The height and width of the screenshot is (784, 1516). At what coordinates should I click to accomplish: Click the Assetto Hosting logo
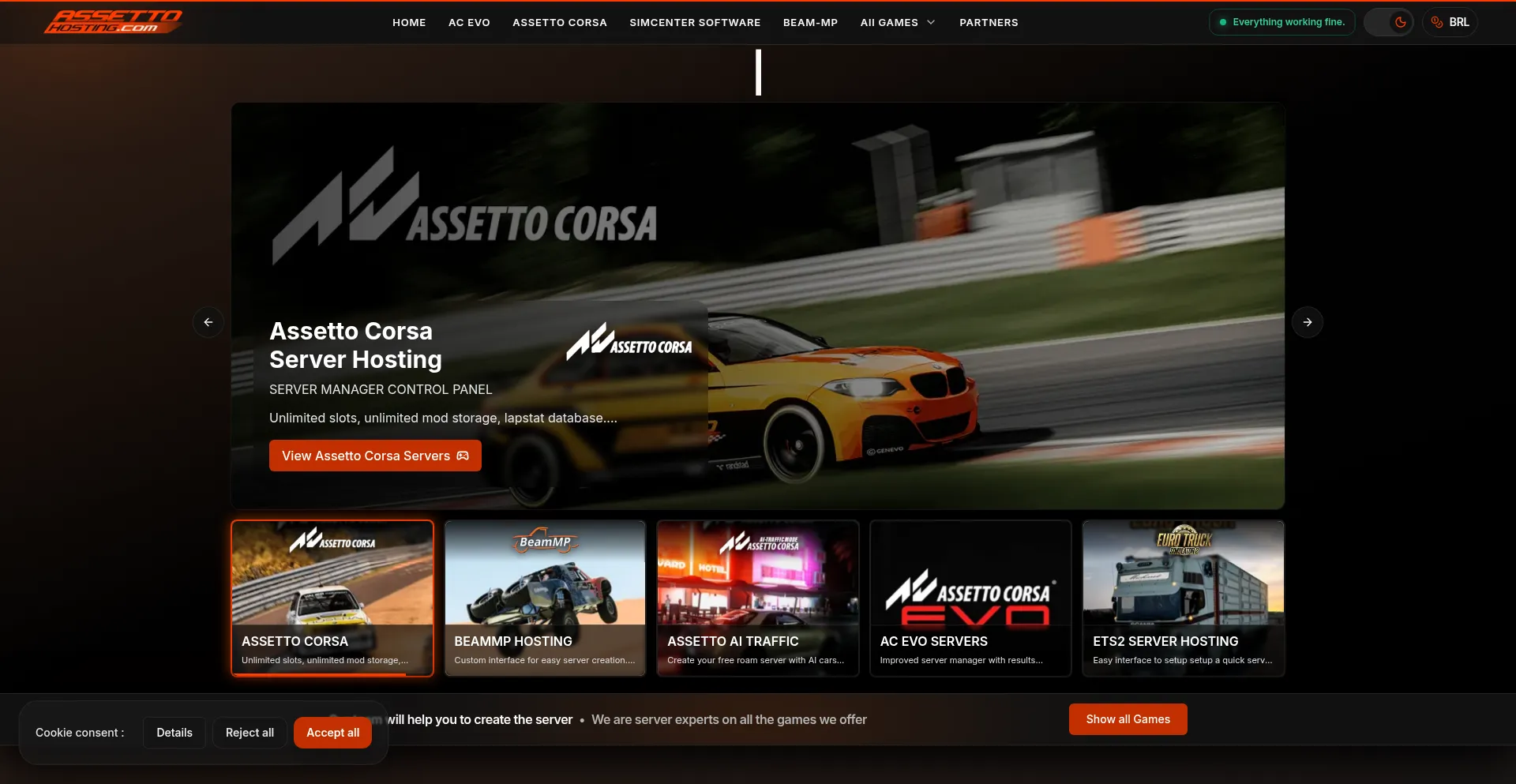[113, 22]
